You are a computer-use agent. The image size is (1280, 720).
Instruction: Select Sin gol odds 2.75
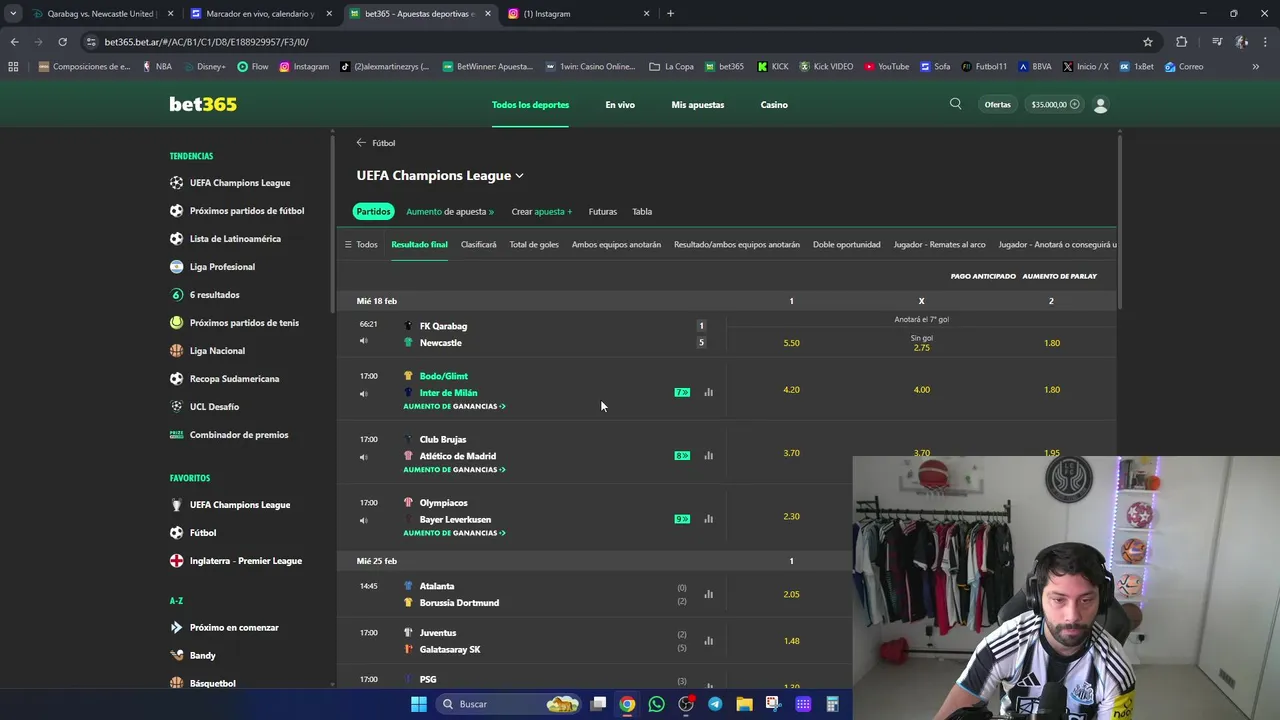921,343
